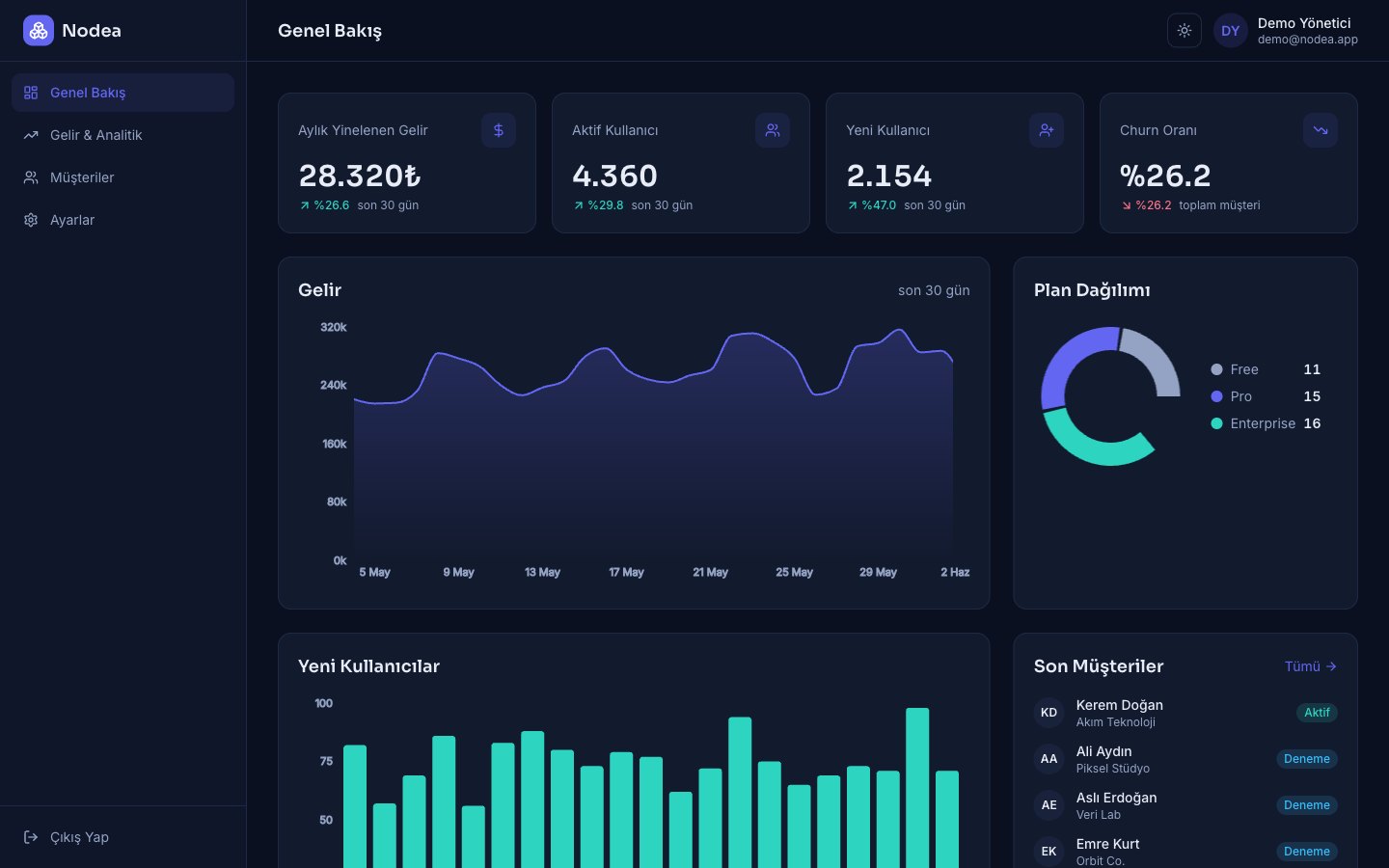
Task: Click users icon on Aktif Kullanıcı card
Action: [x=773, y=130]
